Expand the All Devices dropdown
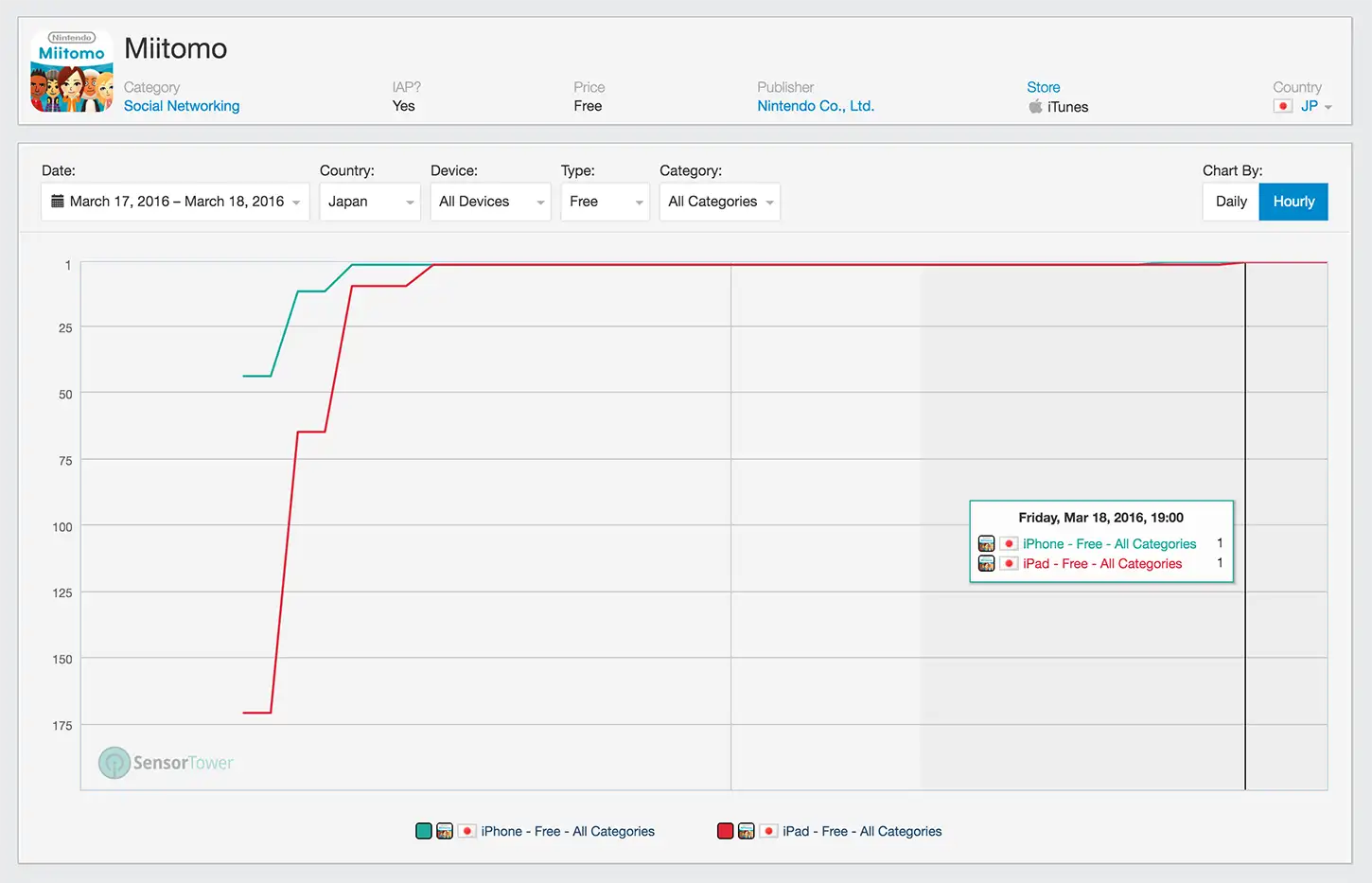Screen dimensions: 1372x883 (x=490, y=202)
